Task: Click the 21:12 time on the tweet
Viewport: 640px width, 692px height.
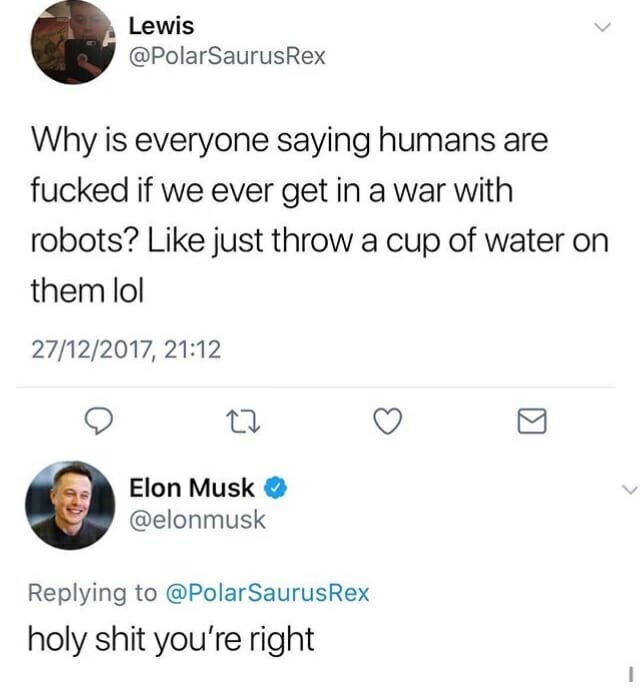Action: [193, 349]
